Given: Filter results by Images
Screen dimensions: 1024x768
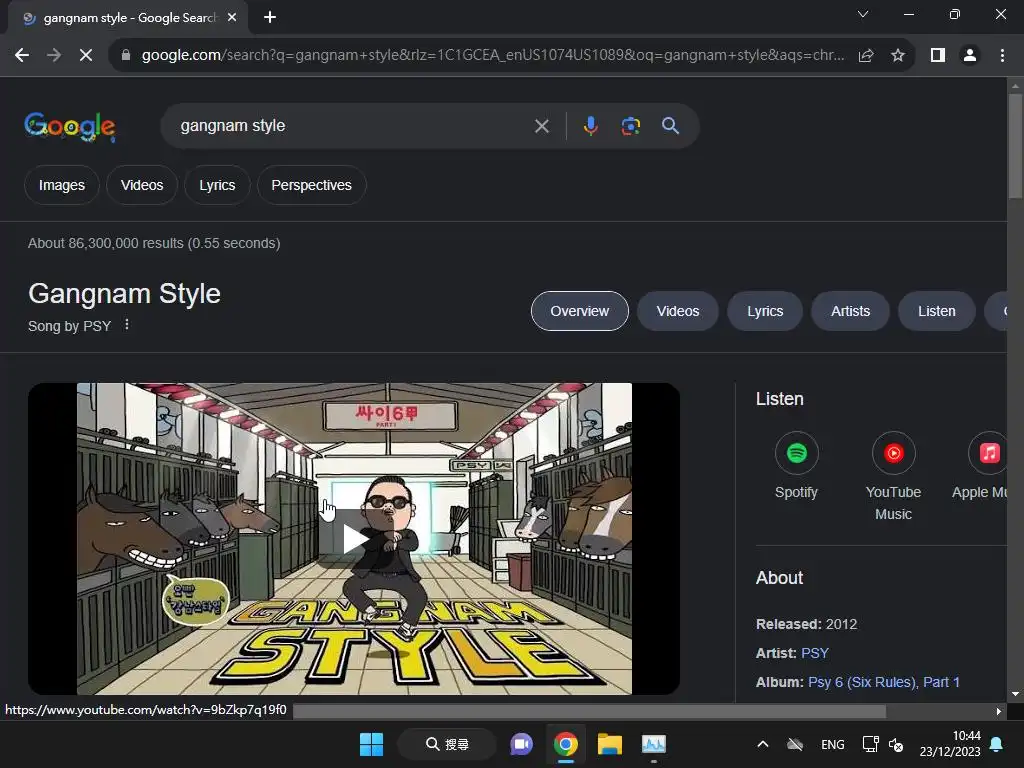Looking at the screenshot, I should (x=62, y=185).
